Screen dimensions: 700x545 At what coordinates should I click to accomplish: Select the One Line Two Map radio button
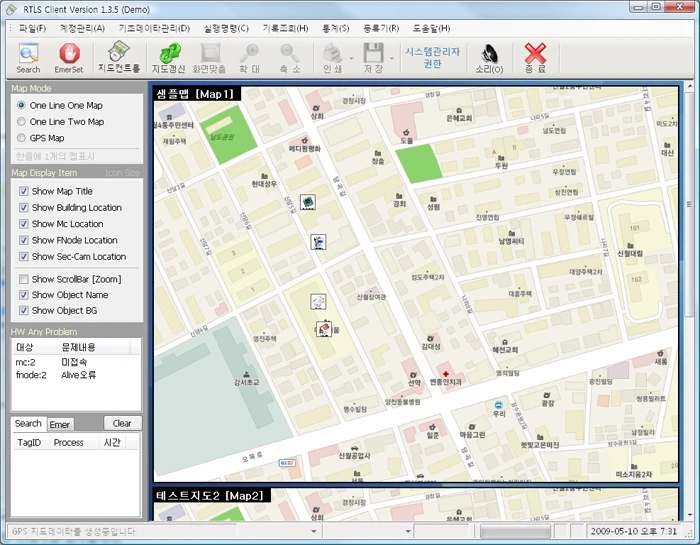click(21, 121)
